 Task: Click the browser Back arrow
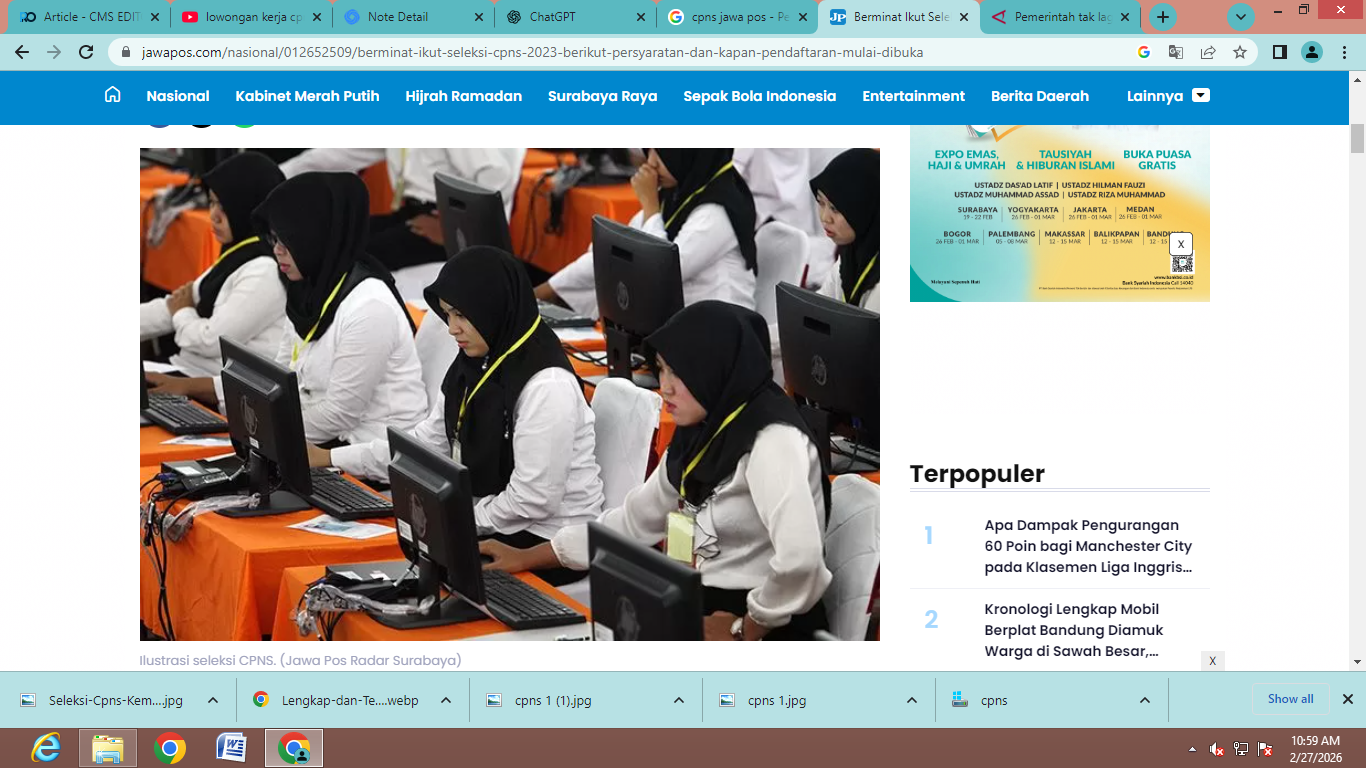pyautogui.click(x=22, y=52)
